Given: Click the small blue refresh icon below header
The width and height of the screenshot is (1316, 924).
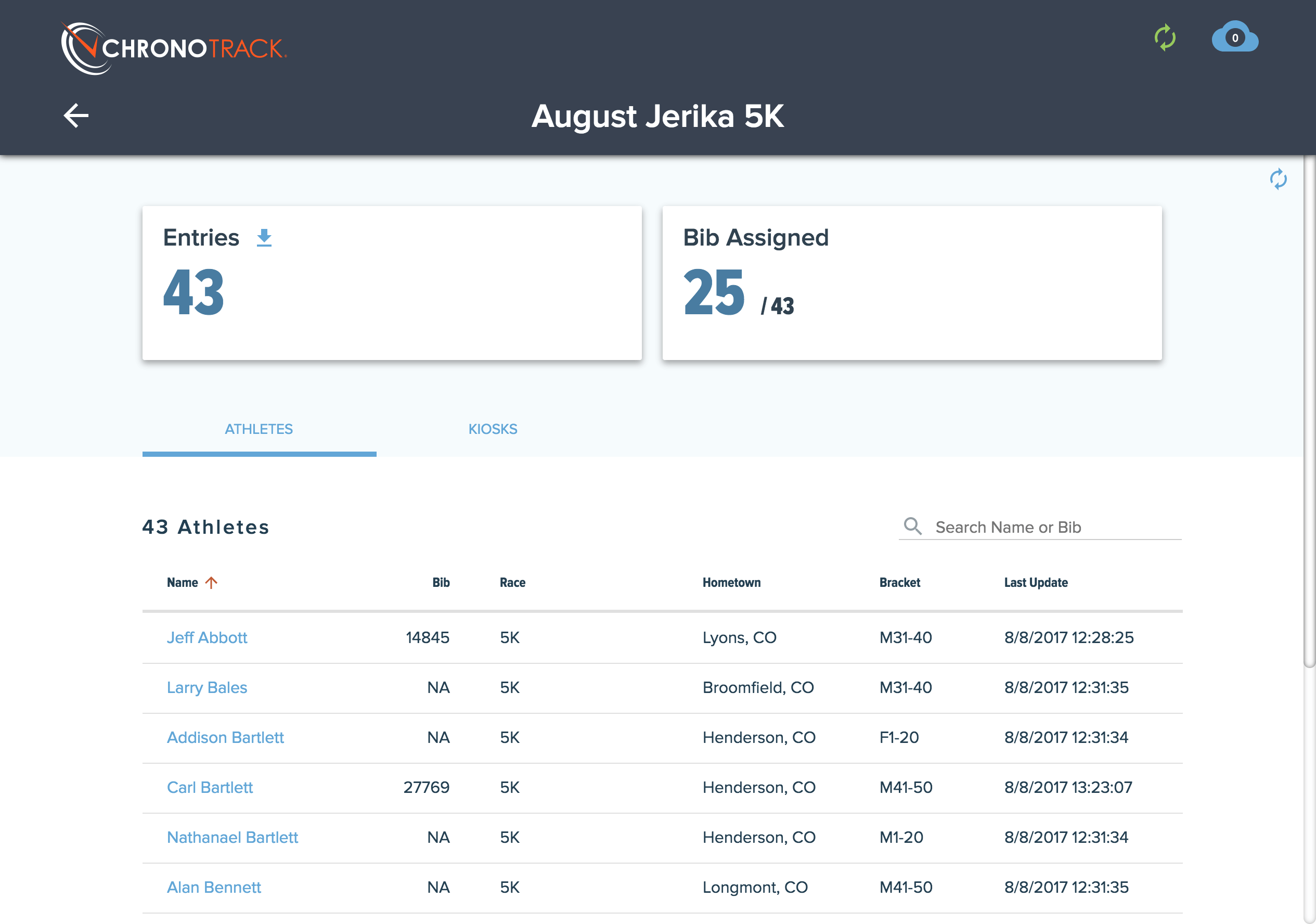Looking at the screenshot, I should pos(1278,179).
